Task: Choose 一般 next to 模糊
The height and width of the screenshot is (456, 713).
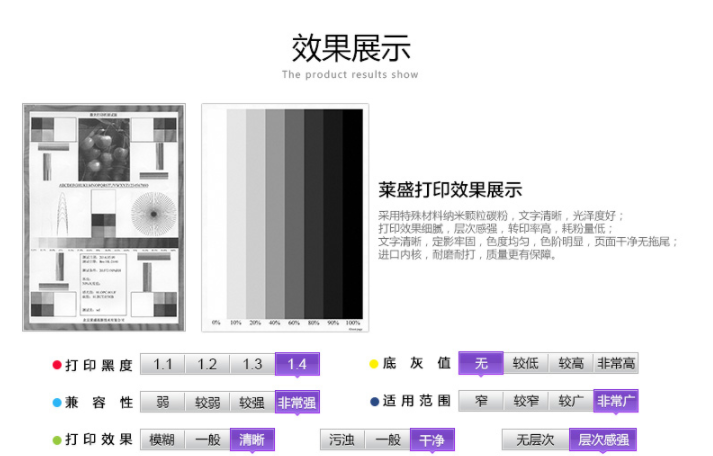Action: (207, 440)
